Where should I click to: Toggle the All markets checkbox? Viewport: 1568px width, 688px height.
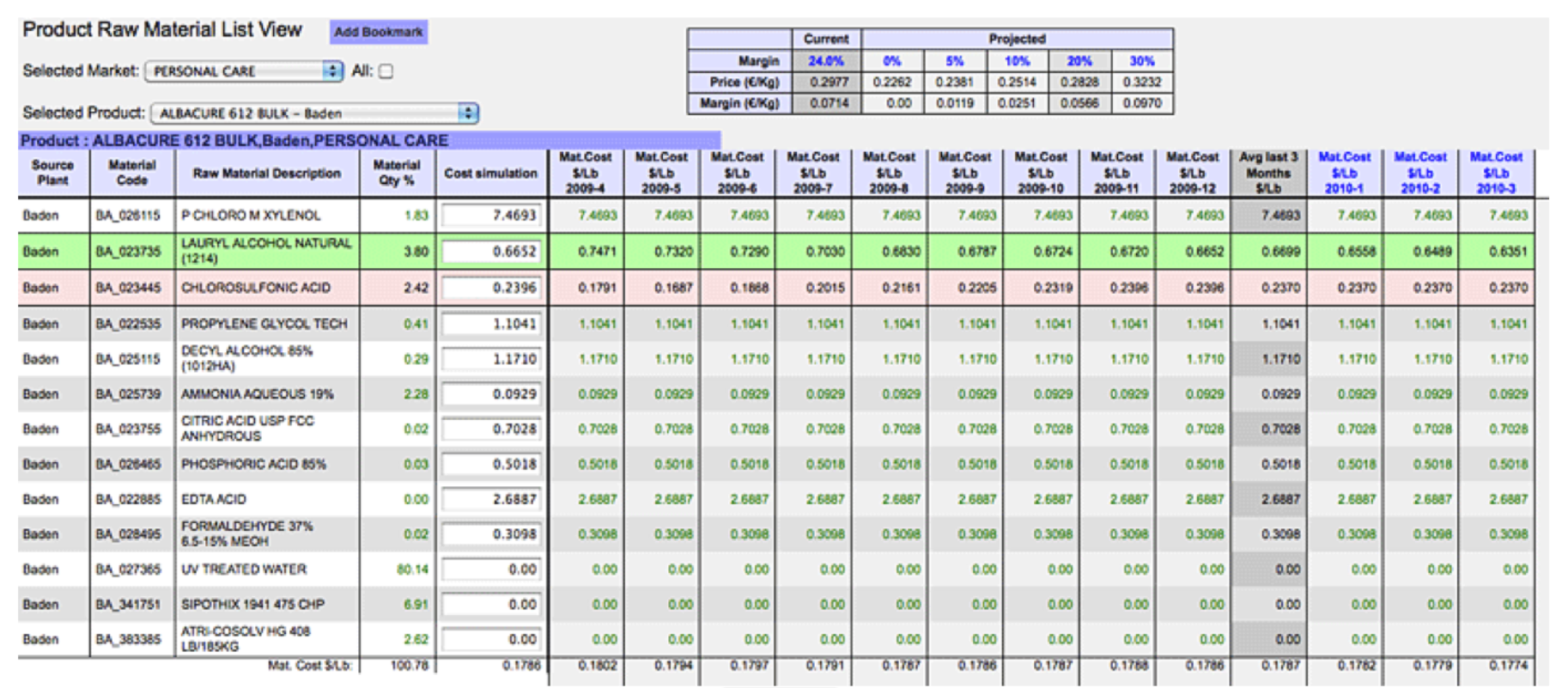pos(386,71)
